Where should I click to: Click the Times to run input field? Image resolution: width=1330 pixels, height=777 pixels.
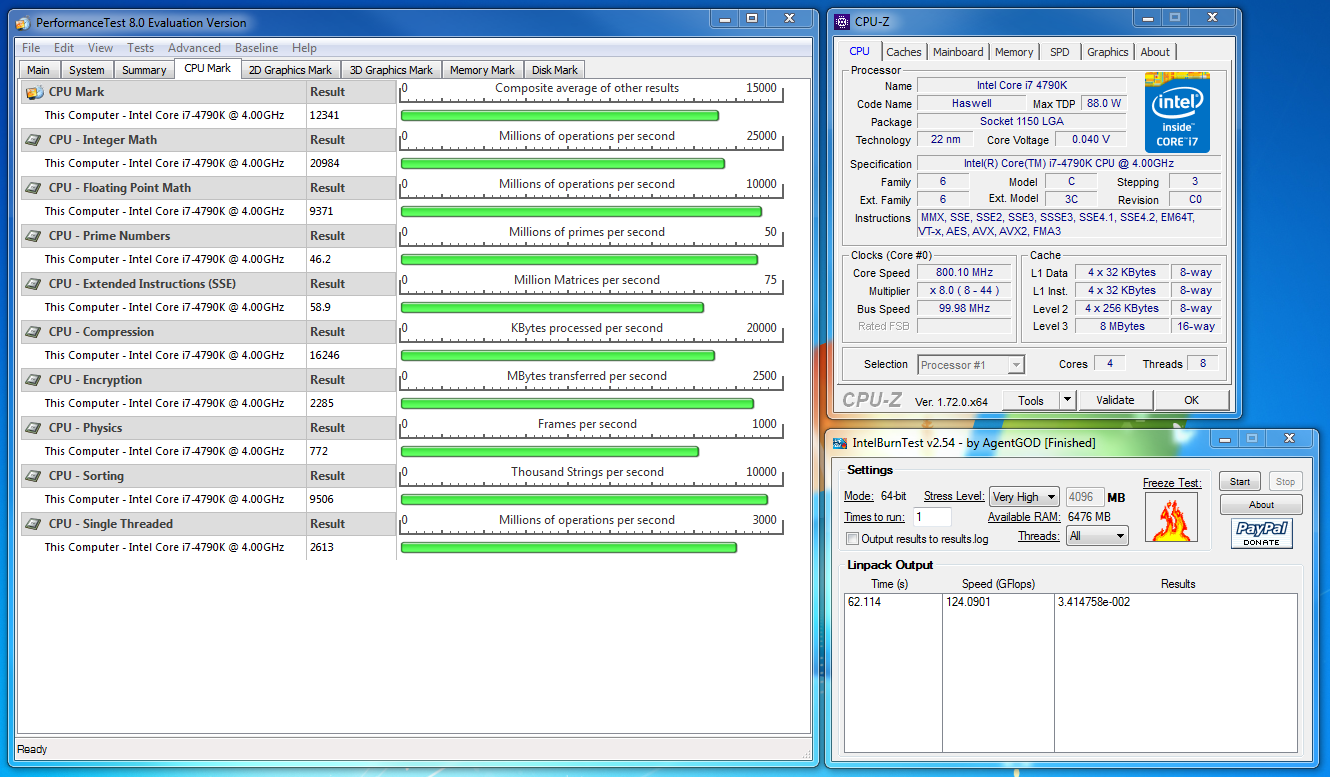tap(932, 517)
